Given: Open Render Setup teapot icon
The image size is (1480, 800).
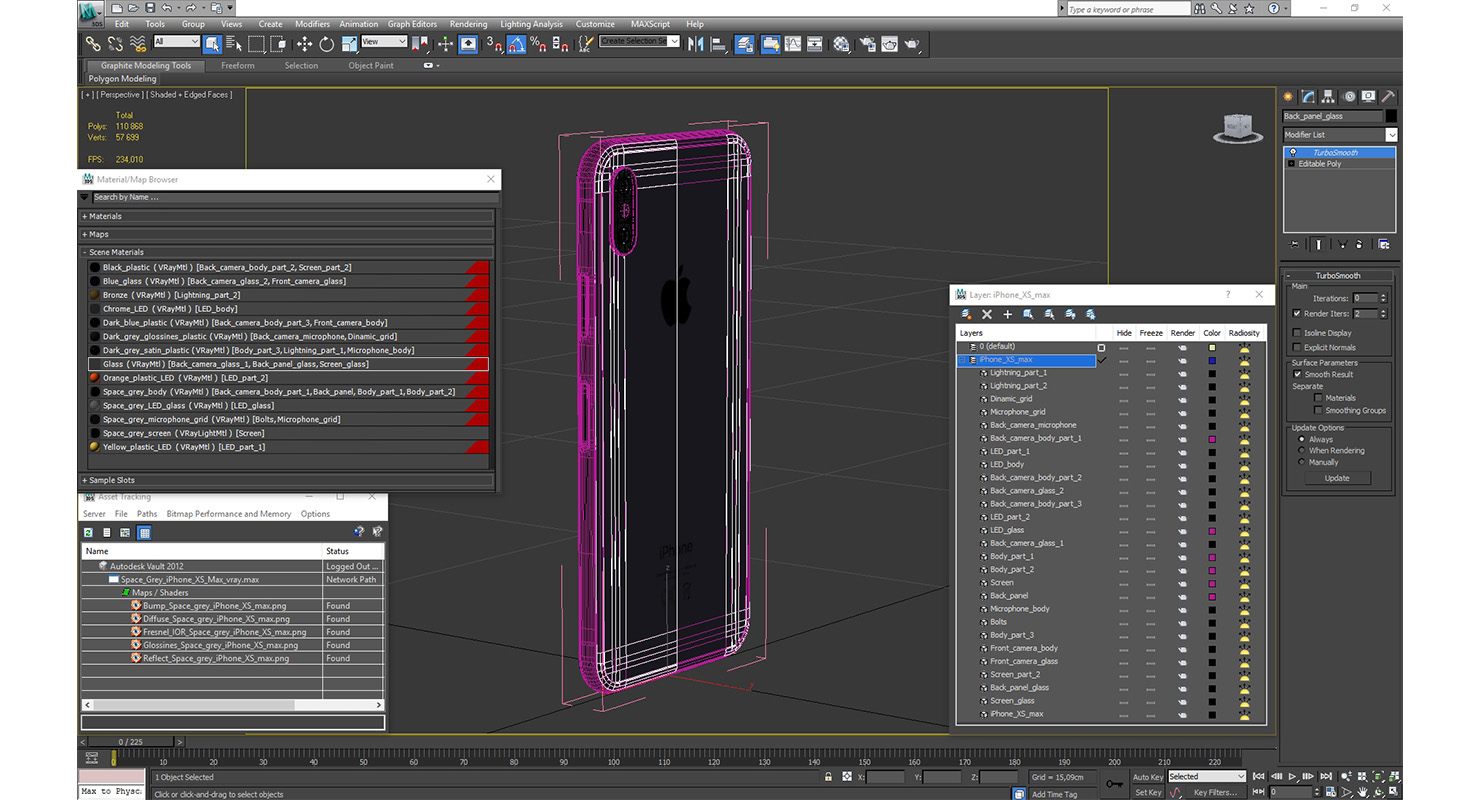Looking at the screenshot, I should [x=866, y=43].
